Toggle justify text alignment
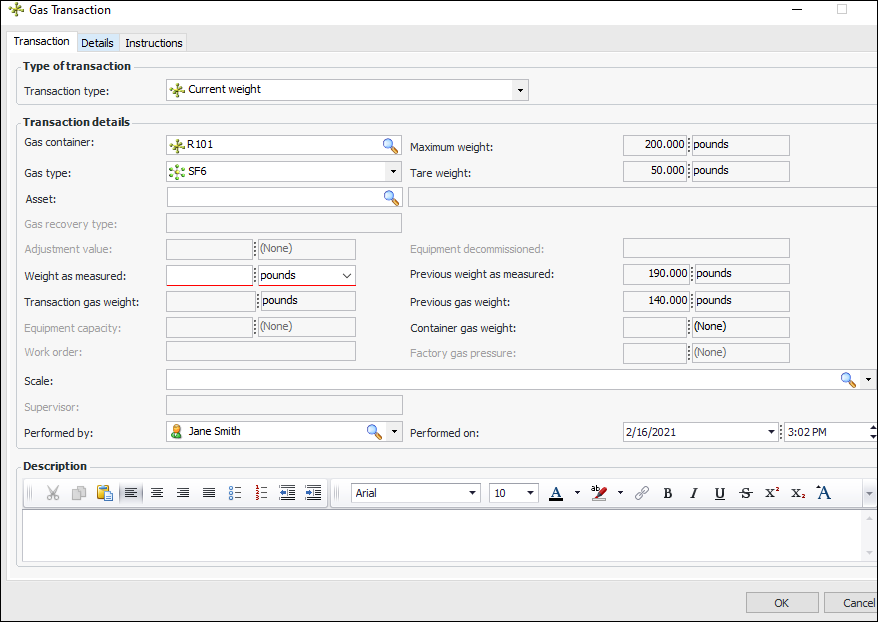The width and height of the screenshot is (878, 622). coord(209,493)
